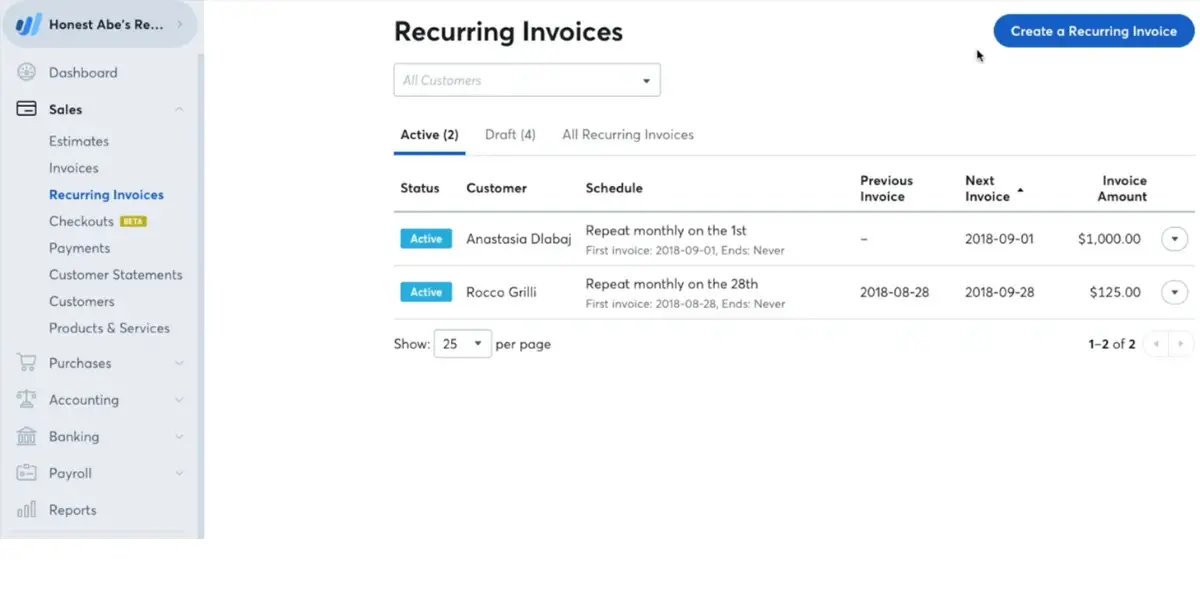The width and height of the screenshot is (1200, 600).
Task: Click the Dashboard gauge icon
Action: 27,73
